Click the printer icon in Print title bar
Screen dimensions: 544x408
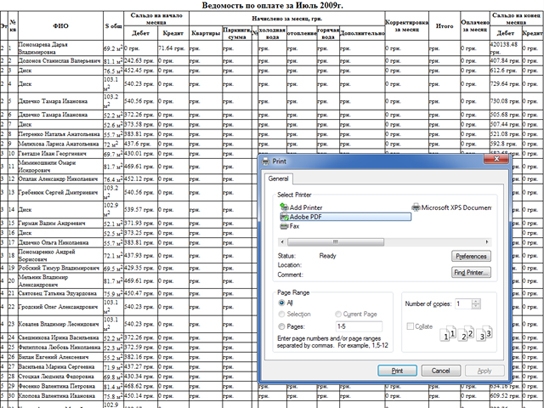click(266, 161)
